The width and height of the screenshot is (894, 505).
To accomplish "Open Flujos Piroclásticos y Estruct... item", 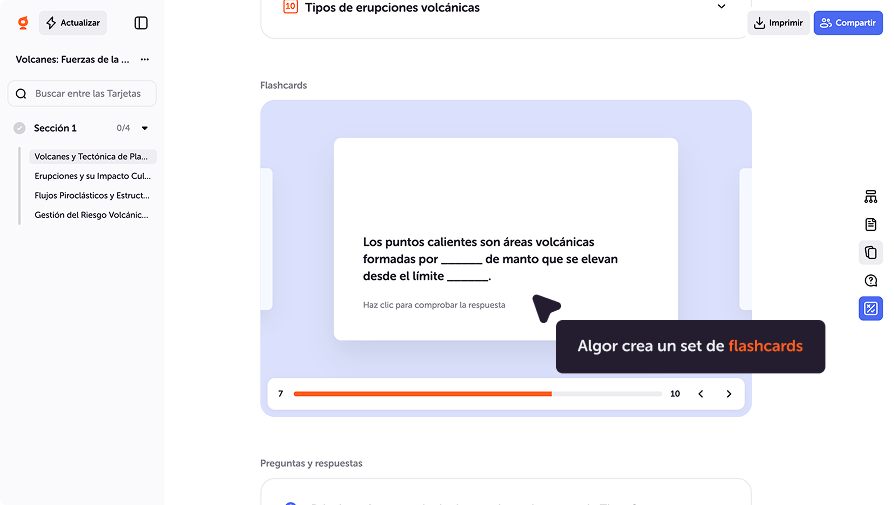I will coord(92,195).
